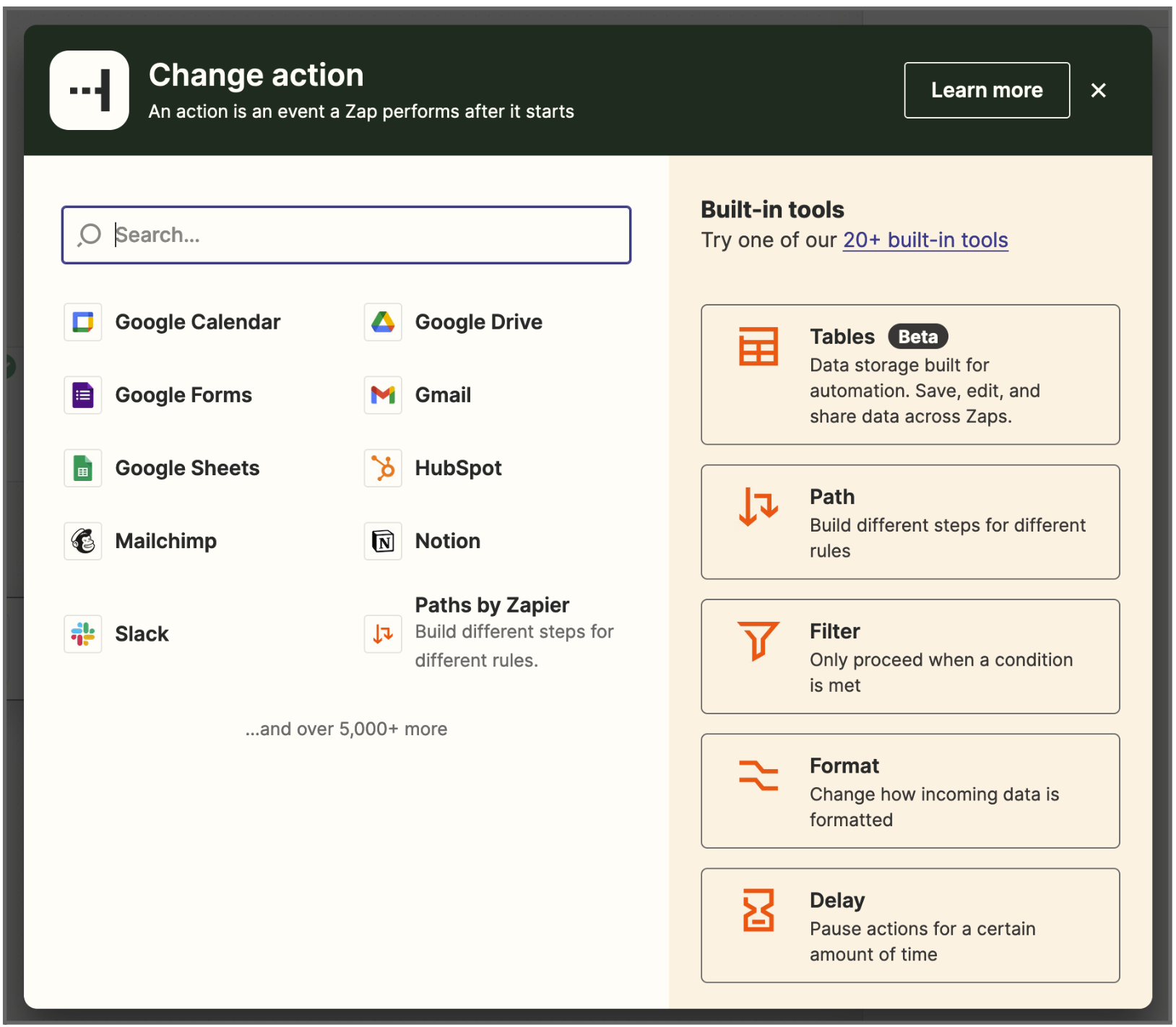Pick Mailchimp app name
This screenshot has width=1176, height=1027.
click(166, 541)
